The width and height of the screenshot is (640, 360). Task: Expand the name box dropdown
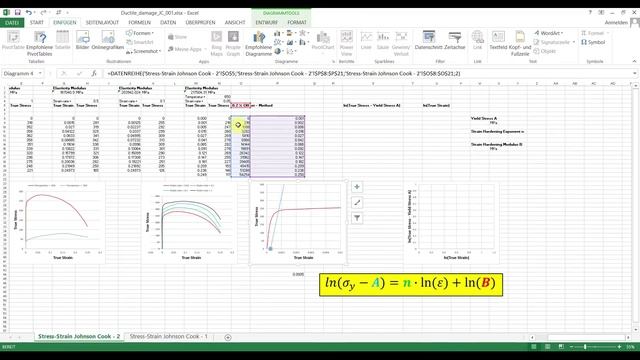point(40,73)
